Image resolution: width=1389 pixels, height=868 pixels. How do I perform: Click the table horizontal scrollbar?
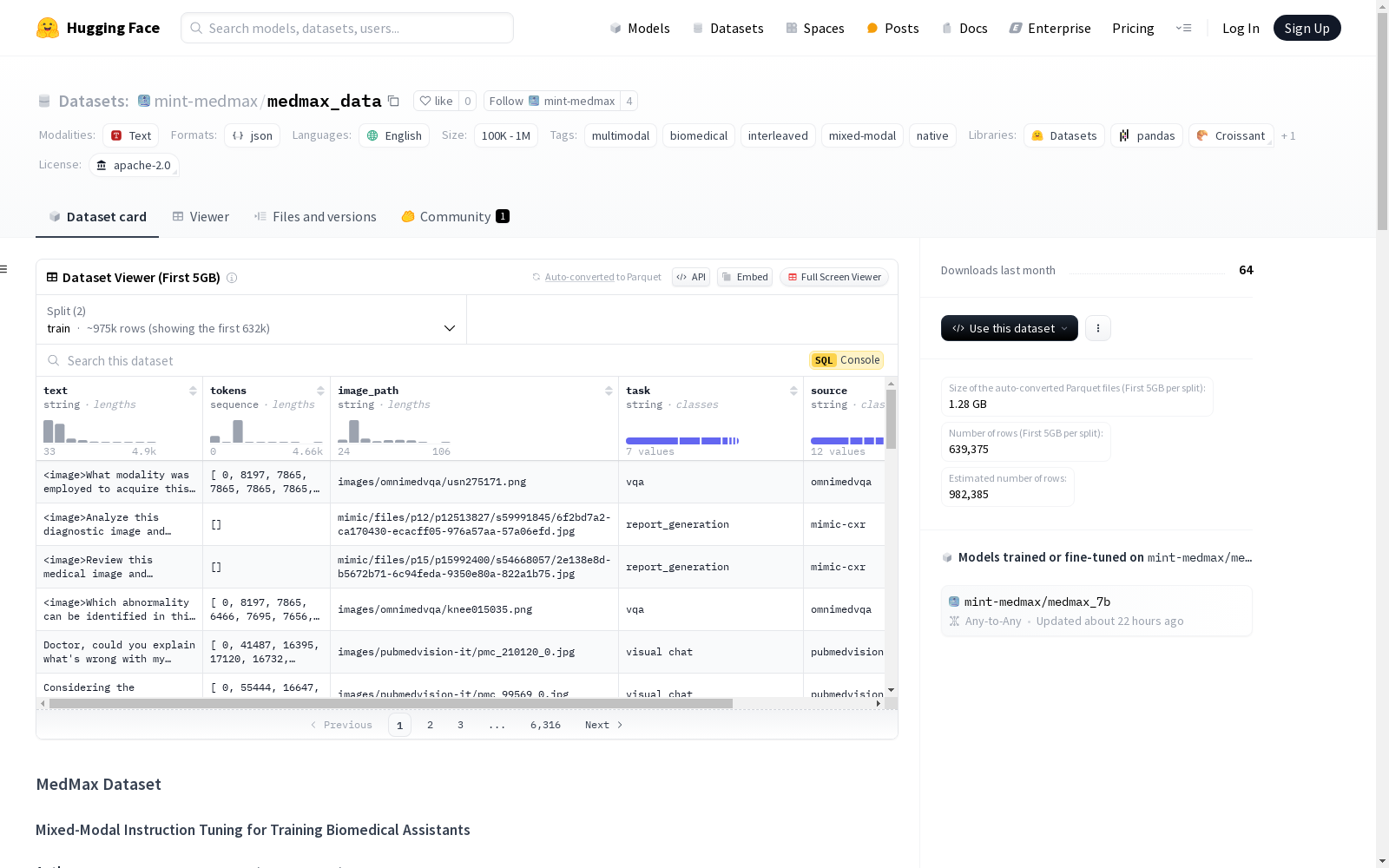tap(391, 703)
